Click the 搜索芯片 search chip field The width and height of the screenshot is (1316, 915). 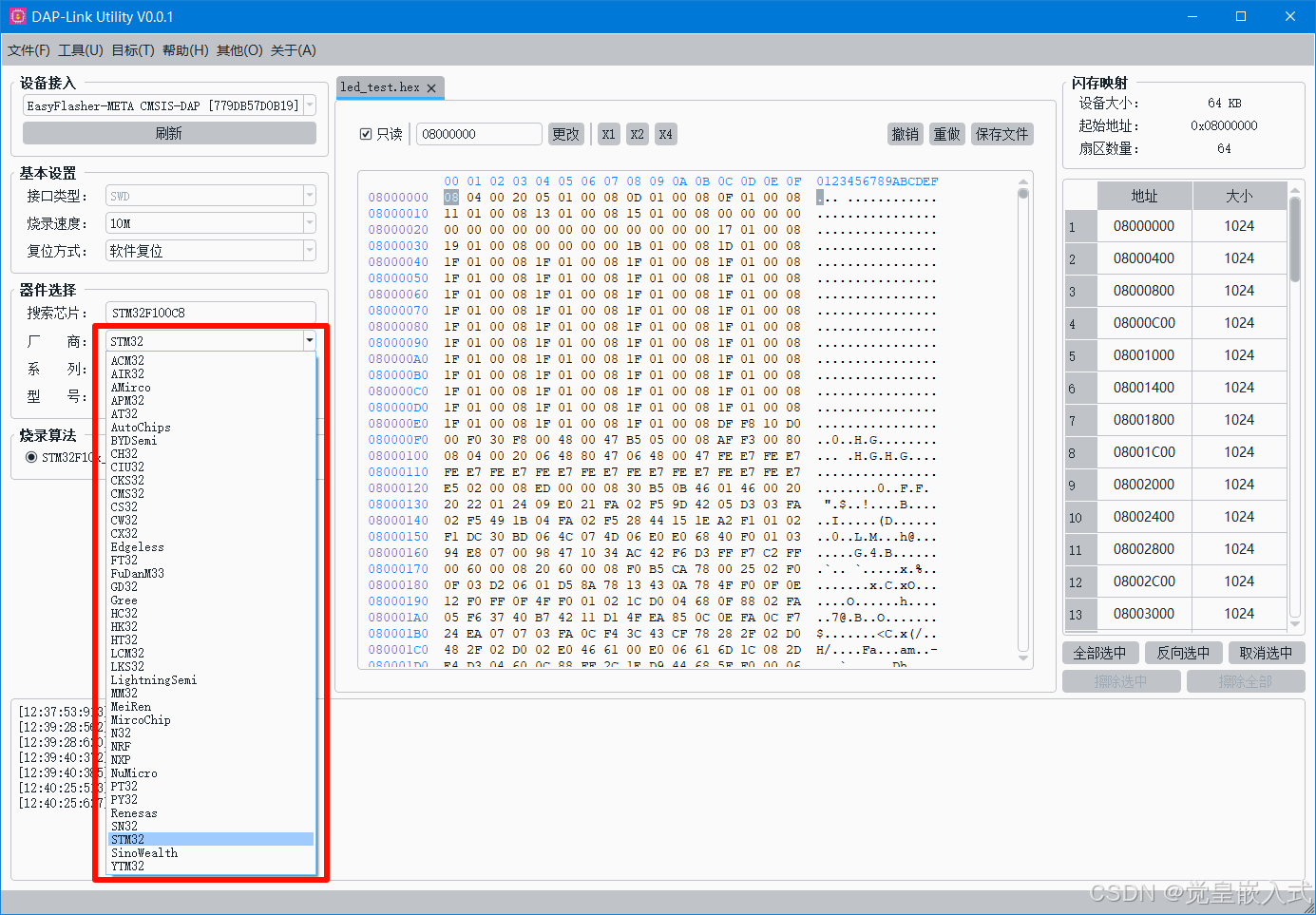[x=211, y=313]
